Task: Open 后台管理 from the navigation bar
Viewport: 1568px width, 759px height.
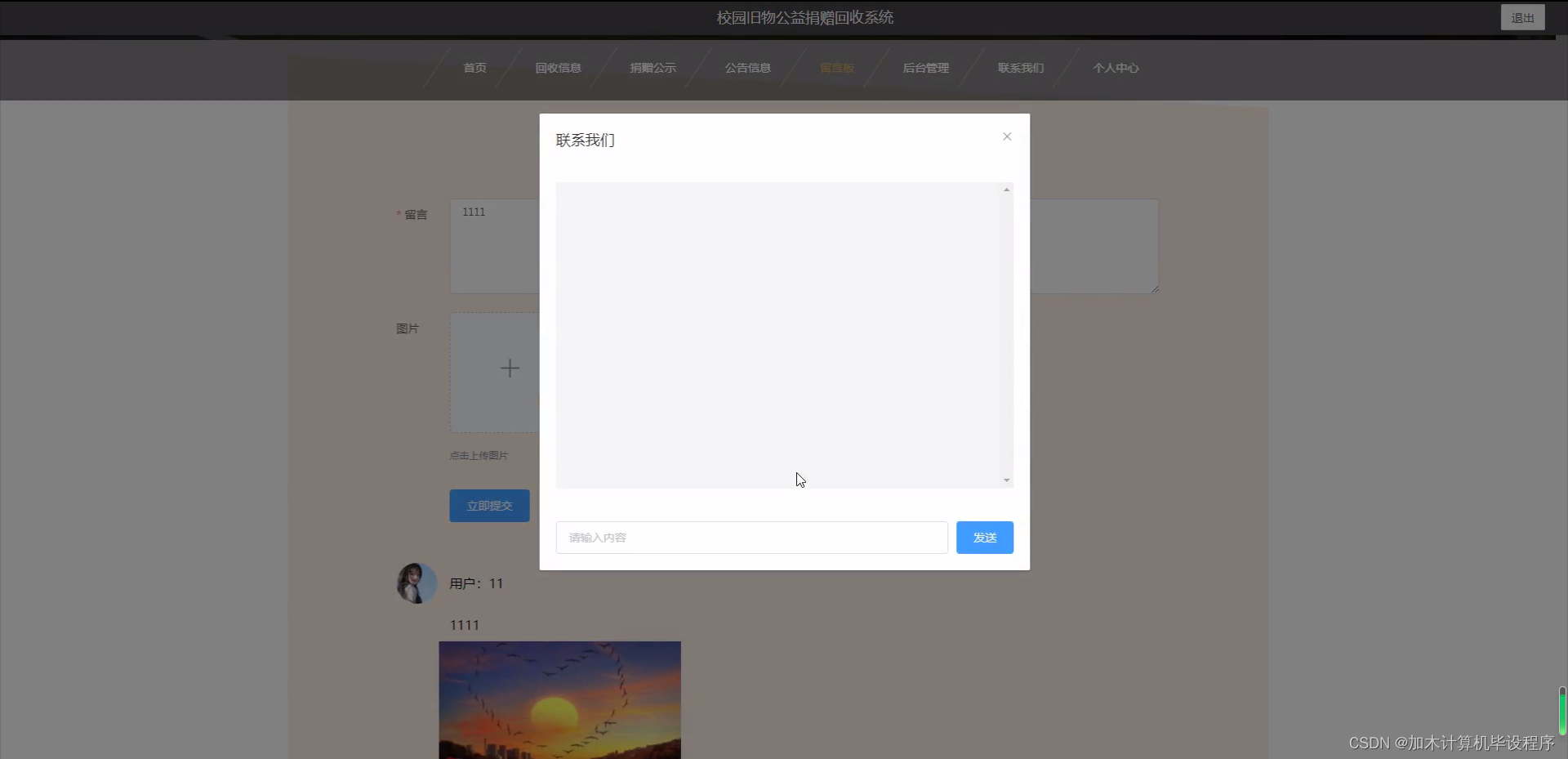Action: click(x=926, y=68)
